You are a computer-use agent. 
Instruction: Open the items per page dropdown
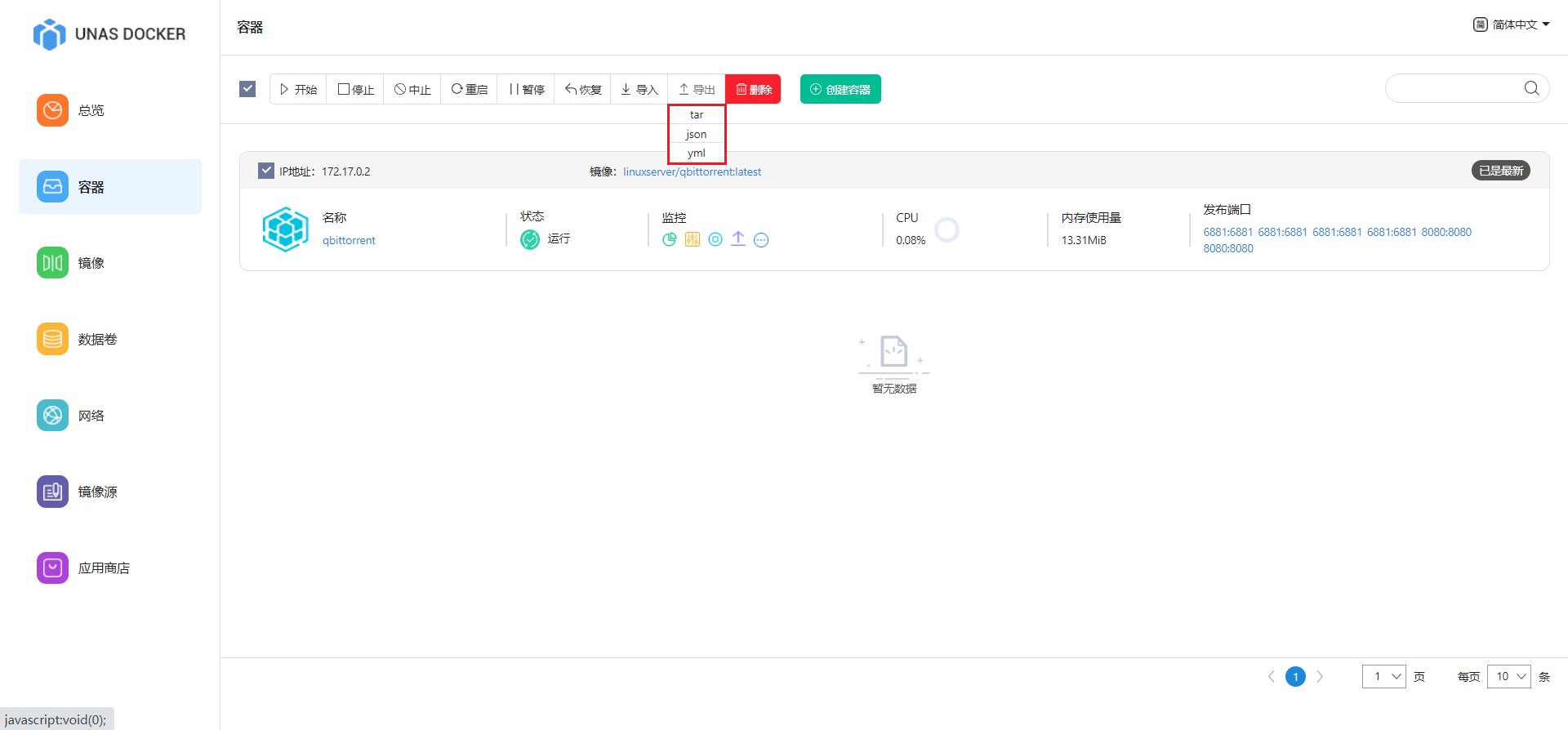click(1508, 676)
